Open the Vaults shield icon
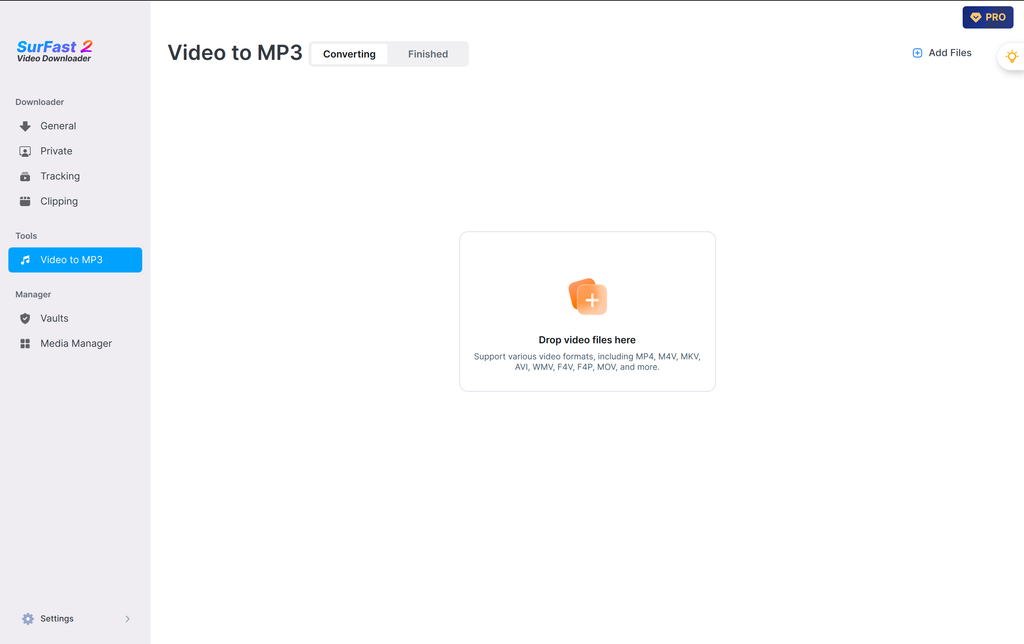Viewport: 1024px width, 644px height. pos(25,318)
